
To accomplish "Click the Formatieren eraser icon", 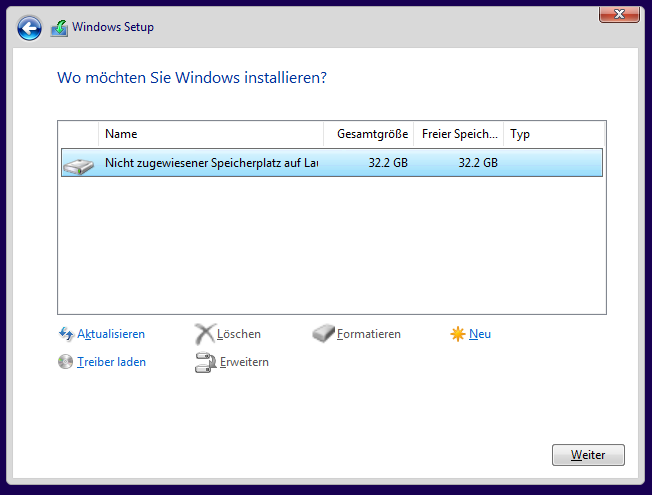I will pos(323,333).
